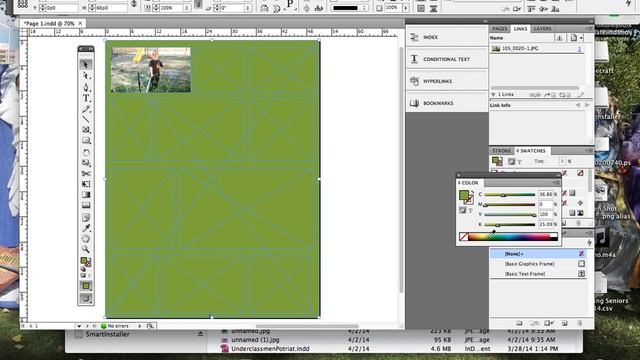Open the Color panel flyout menu
This screenshot has width=640, height=360.
[x=556, y=183]
